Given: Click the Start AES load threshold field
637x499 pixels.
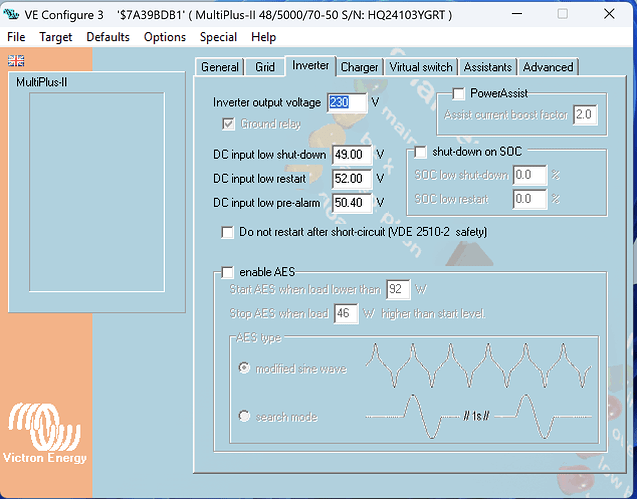Looking at the screenshot, I should (398, 289).
